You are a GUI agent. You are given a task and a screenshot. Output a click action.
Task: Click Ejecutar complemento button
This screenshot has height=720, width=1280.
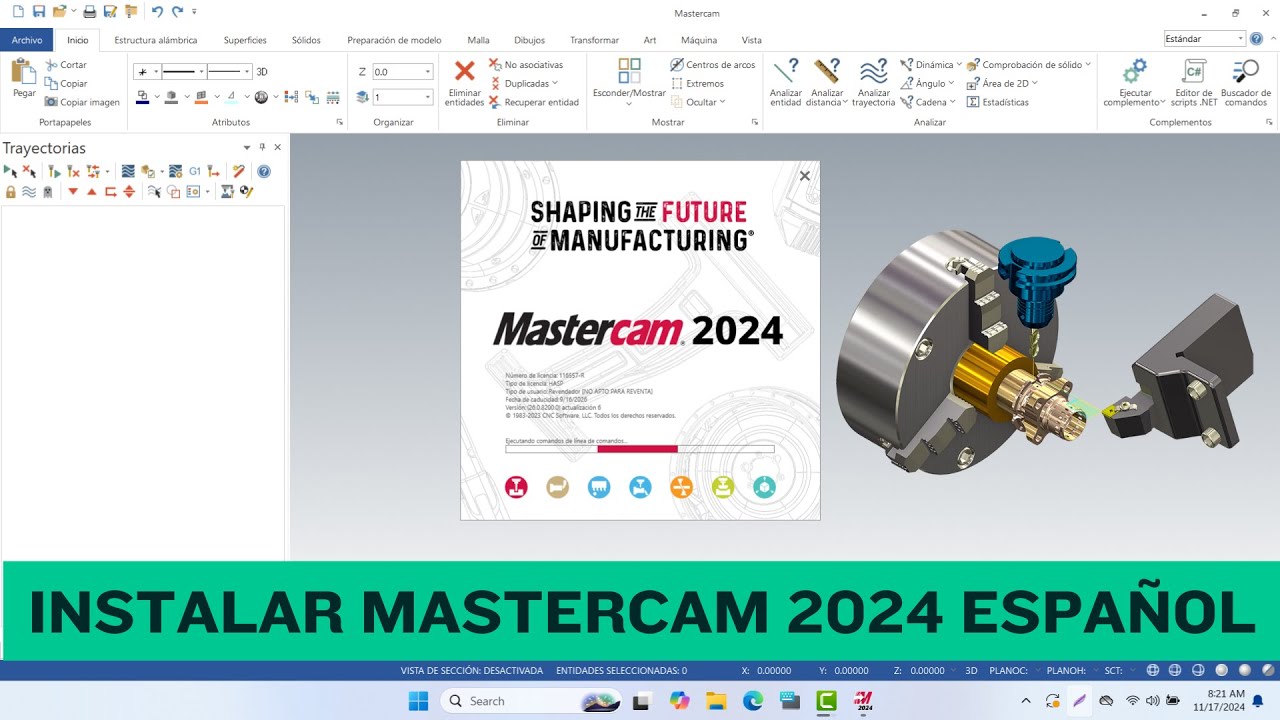pos(1134,83)
